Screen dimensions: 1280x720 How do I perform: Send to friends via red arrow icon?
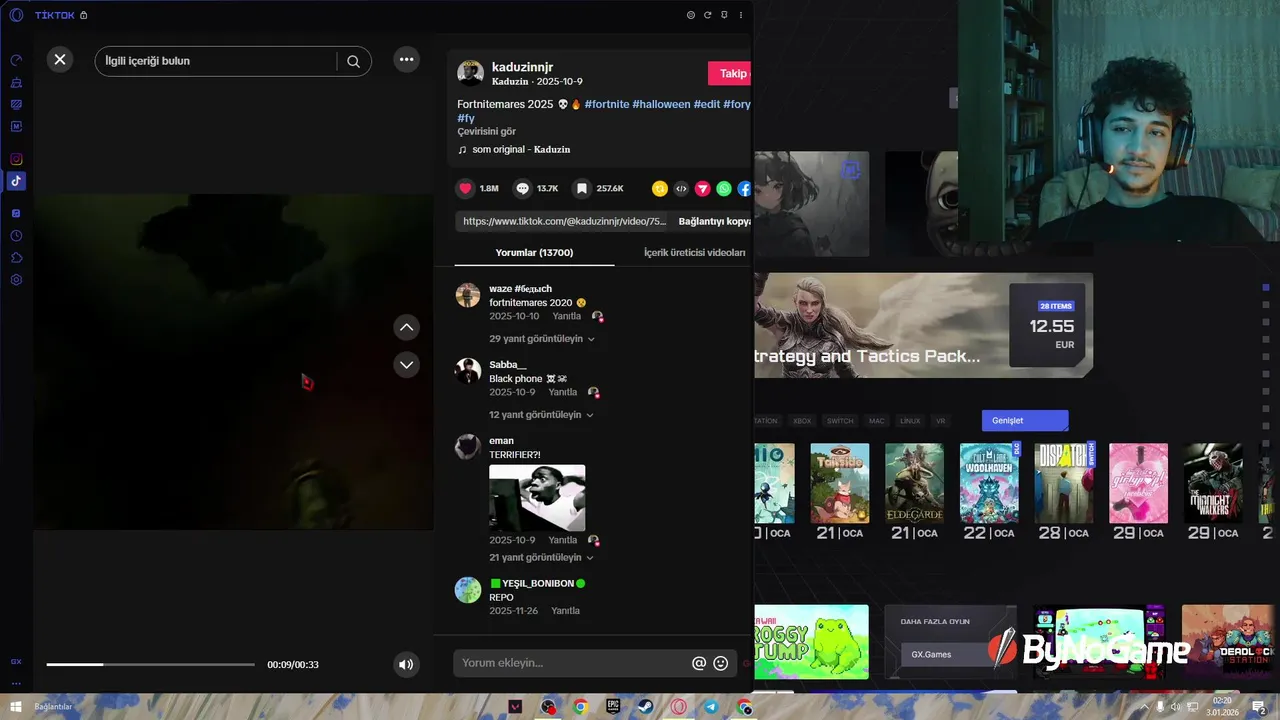(703, 188)
